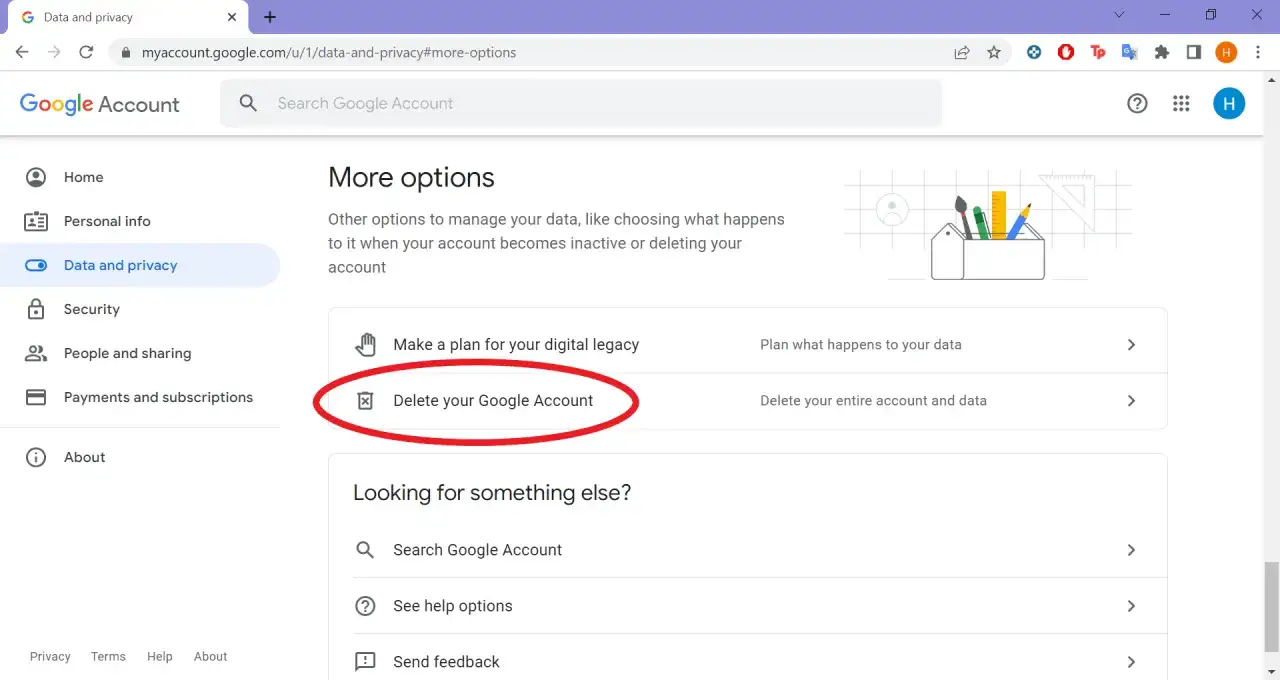Open the Terms footer link
1280x680 pixels.
click(108, 657)
